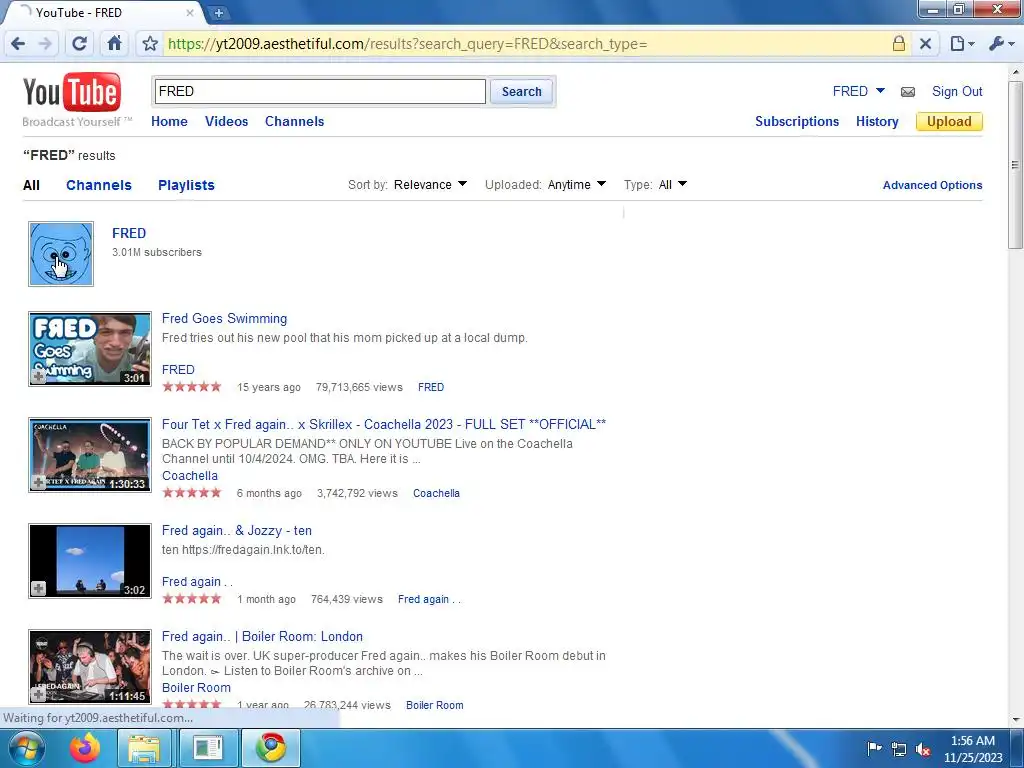The image size is (1024, 768).
Task: Open the network tray icon
Action: [899, 749]
